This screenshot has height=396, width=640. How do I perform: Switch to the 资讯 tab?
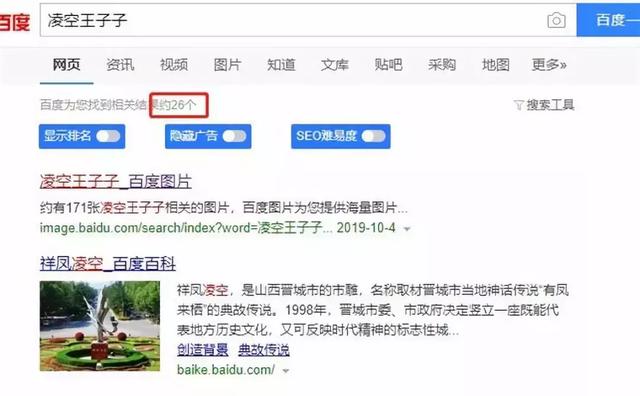coord(120,65)
